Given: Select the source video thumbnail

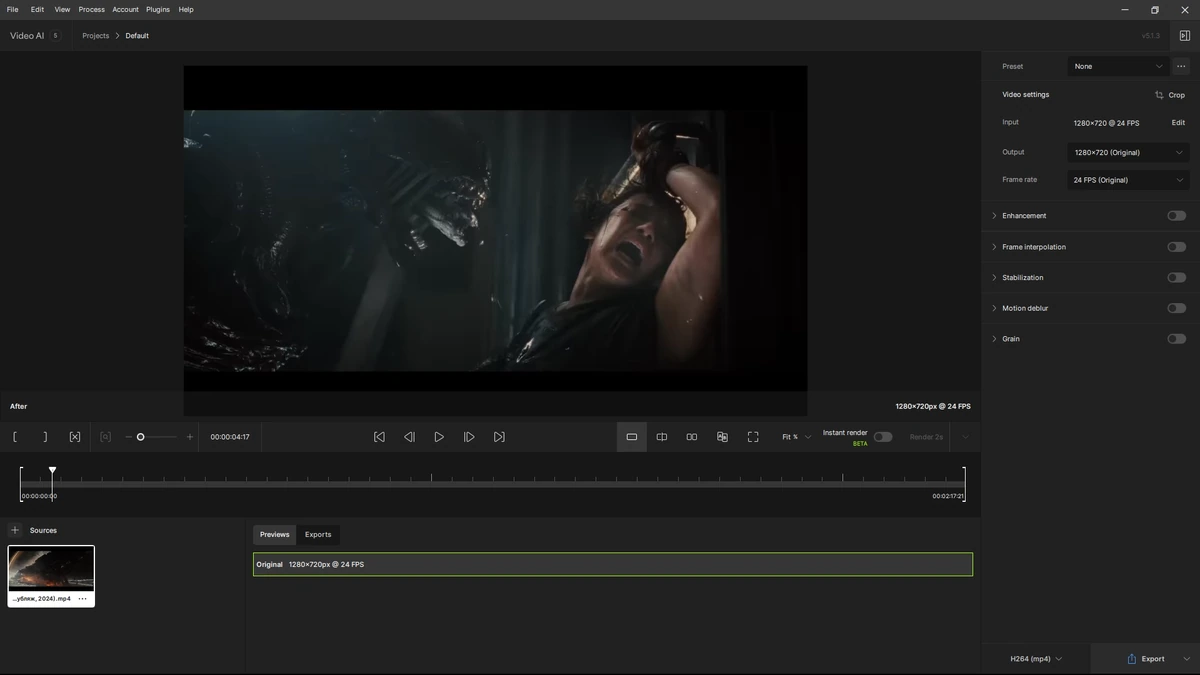Looking at the screenshot, I should [x=51, y=569].
